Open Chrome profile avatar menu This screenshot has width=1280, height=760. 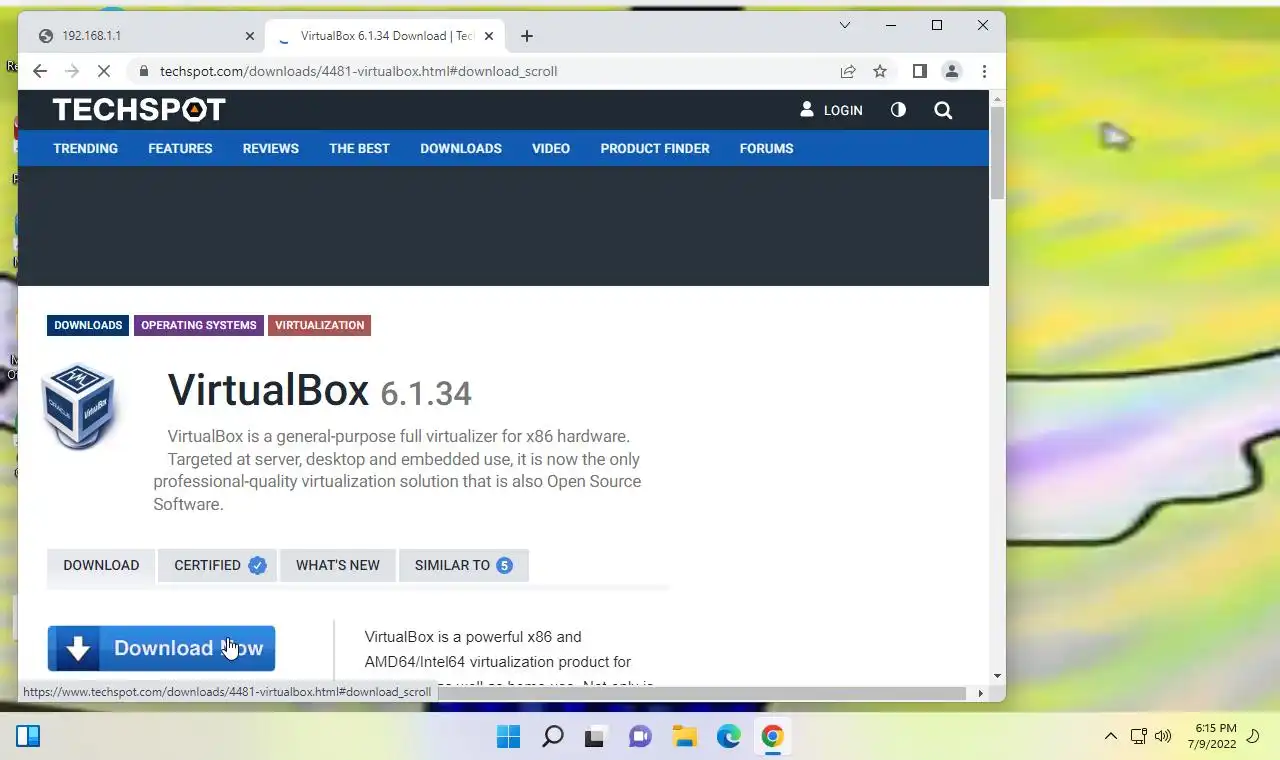(952, 71)
